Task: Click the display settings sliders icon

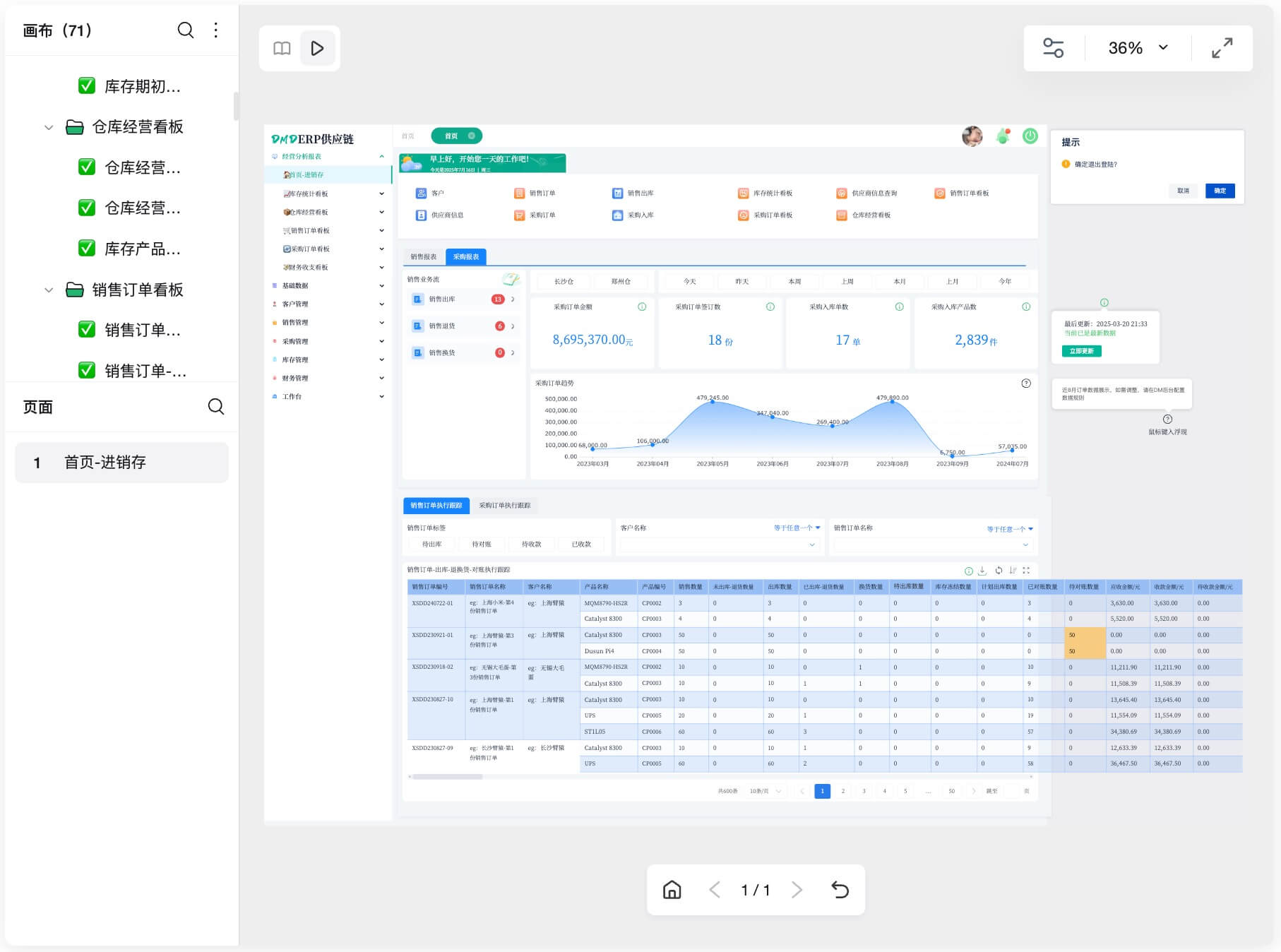Action: (1053, 48)
